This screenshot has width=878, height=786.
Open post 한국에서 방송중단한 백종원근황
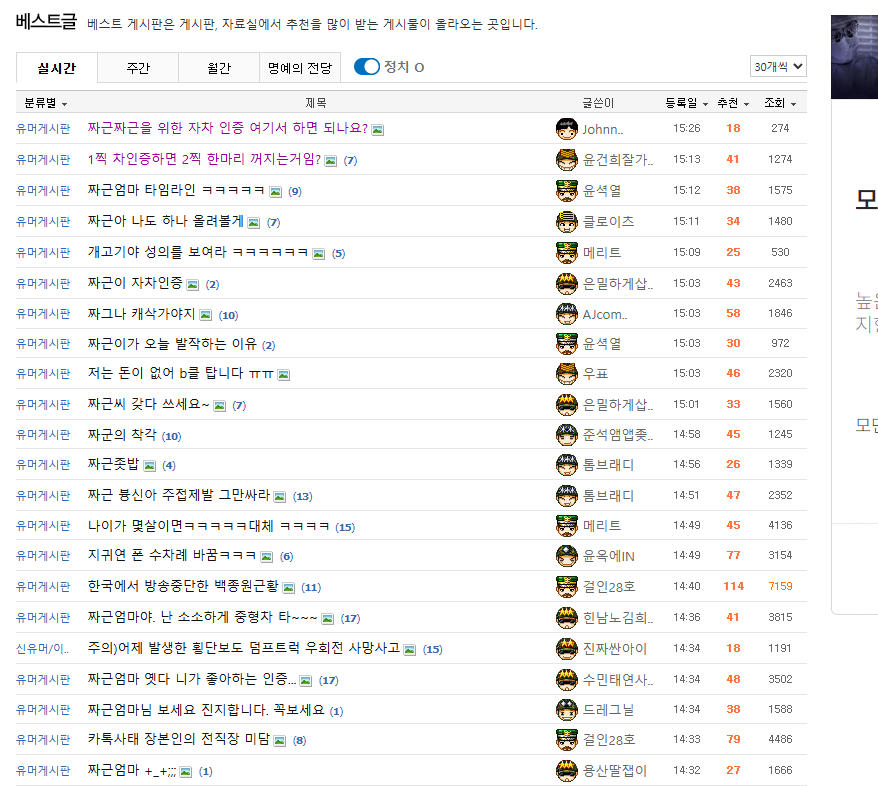point(183,586)
